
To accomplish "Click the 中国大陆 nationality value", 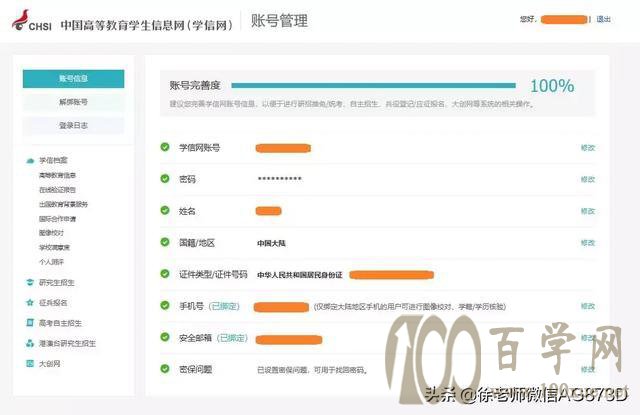I will coord(271,243).
